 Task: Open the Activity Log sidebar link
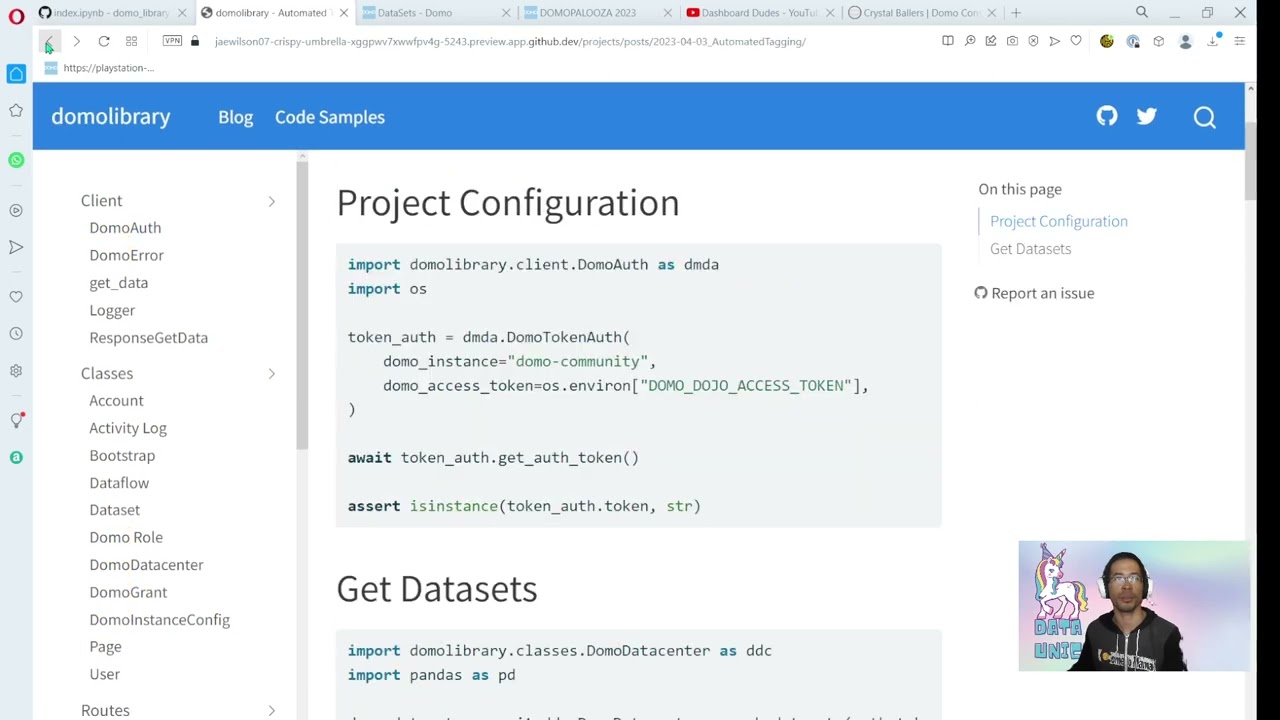128,428
